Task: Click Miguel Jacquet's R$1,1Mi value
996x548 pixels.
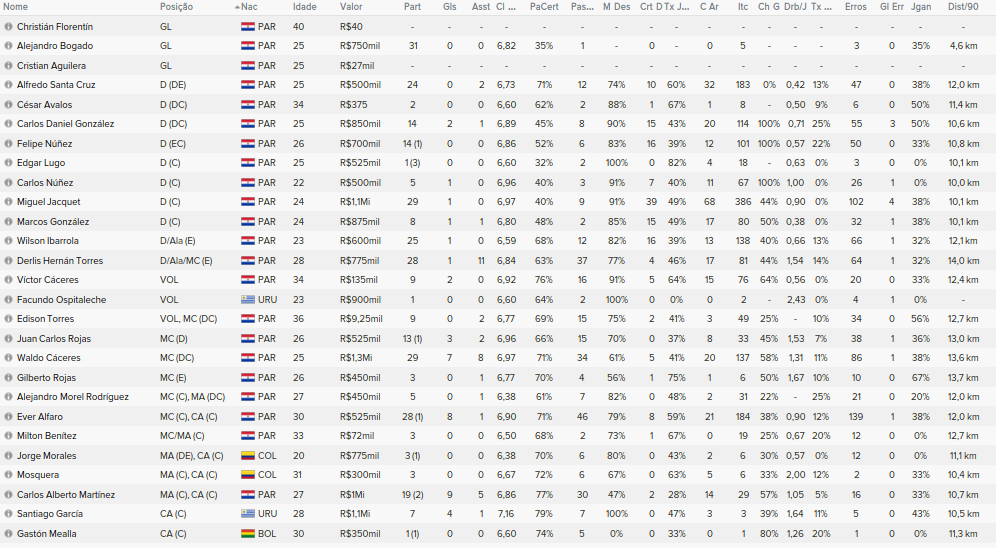Action: (x=355, y=202)
